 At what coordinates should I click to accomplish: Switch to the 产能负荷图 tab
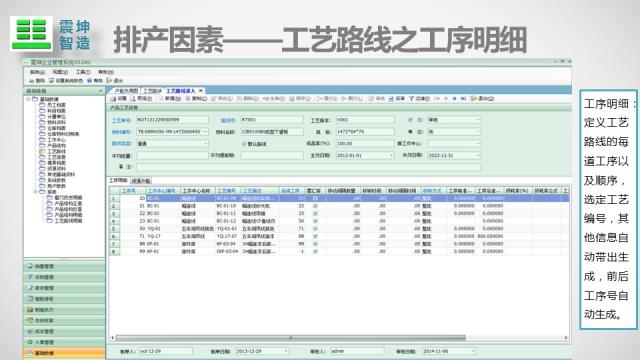pos(125,91)
